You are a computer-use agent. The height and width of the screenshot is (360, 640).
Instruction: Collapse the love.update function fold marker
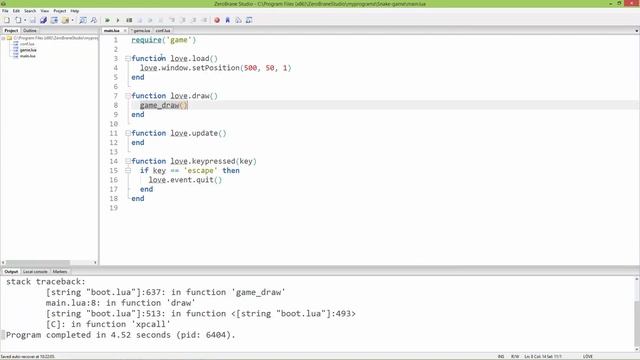(128, 133)
